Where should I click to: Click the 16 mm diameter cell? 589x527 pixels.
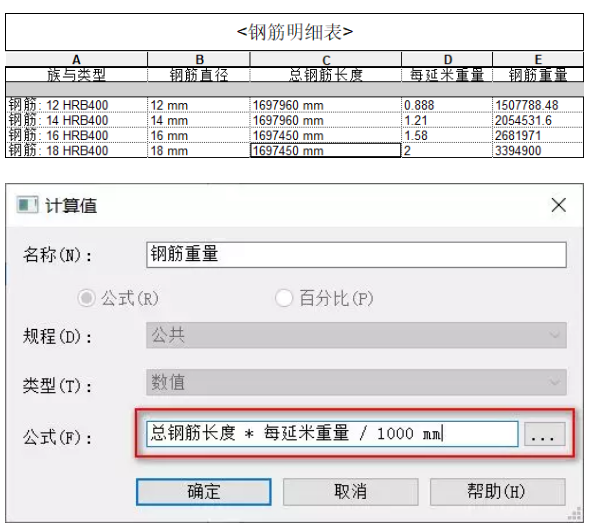pyautogui.click(x=199, y=135)
